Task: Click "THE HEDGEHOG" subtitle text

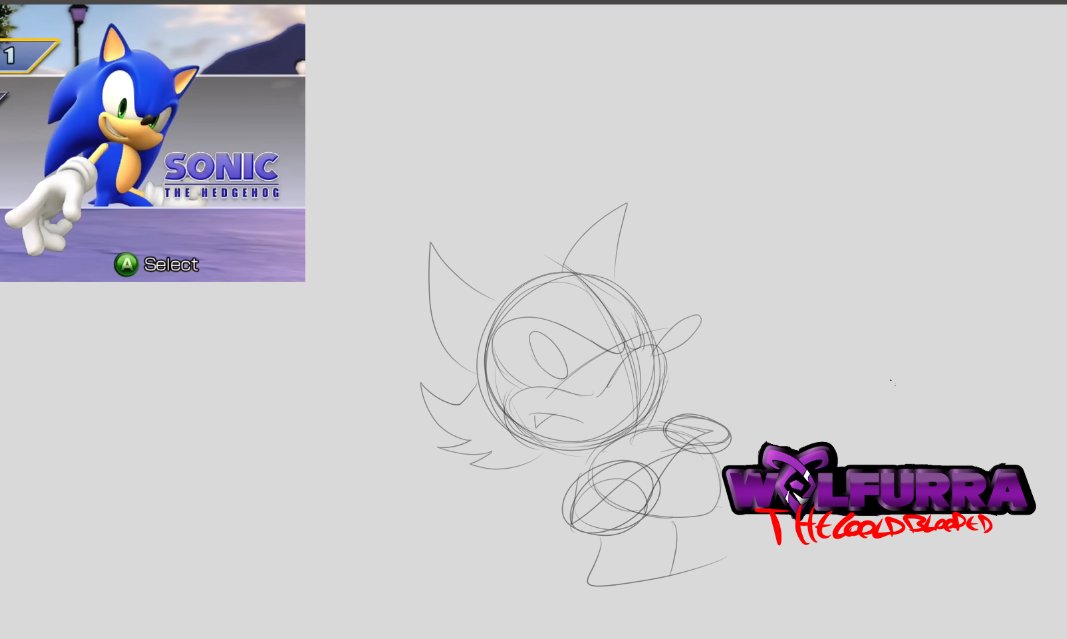Action: (222, 193)
